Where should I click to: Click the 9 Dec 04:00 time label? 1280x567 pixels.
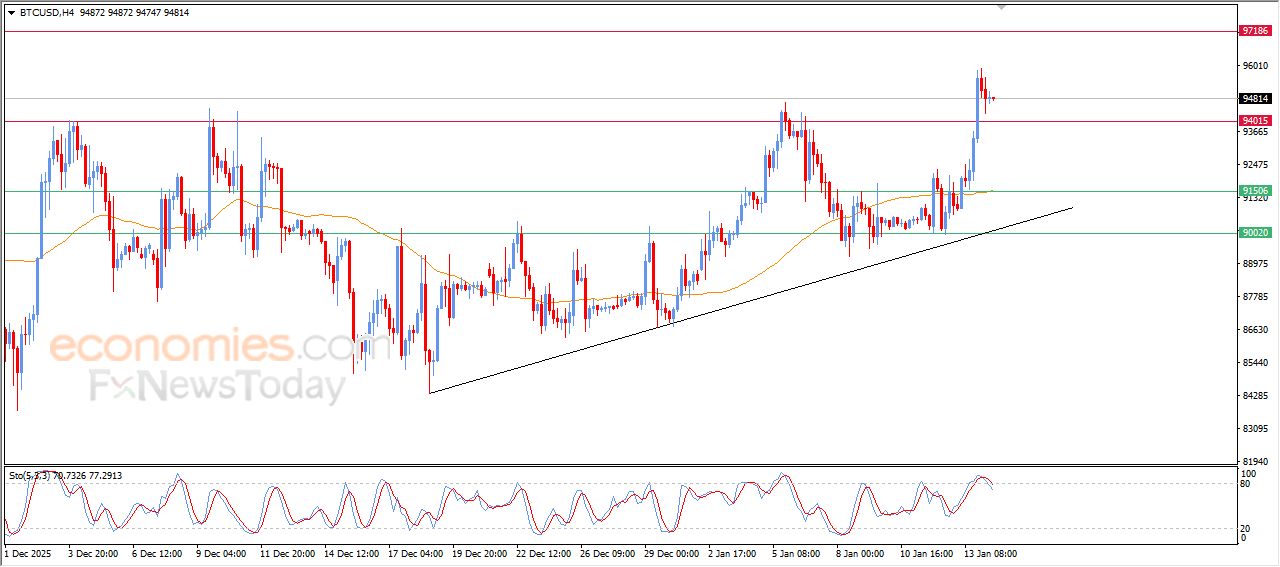pyautogui.click(x=220, y=553)
